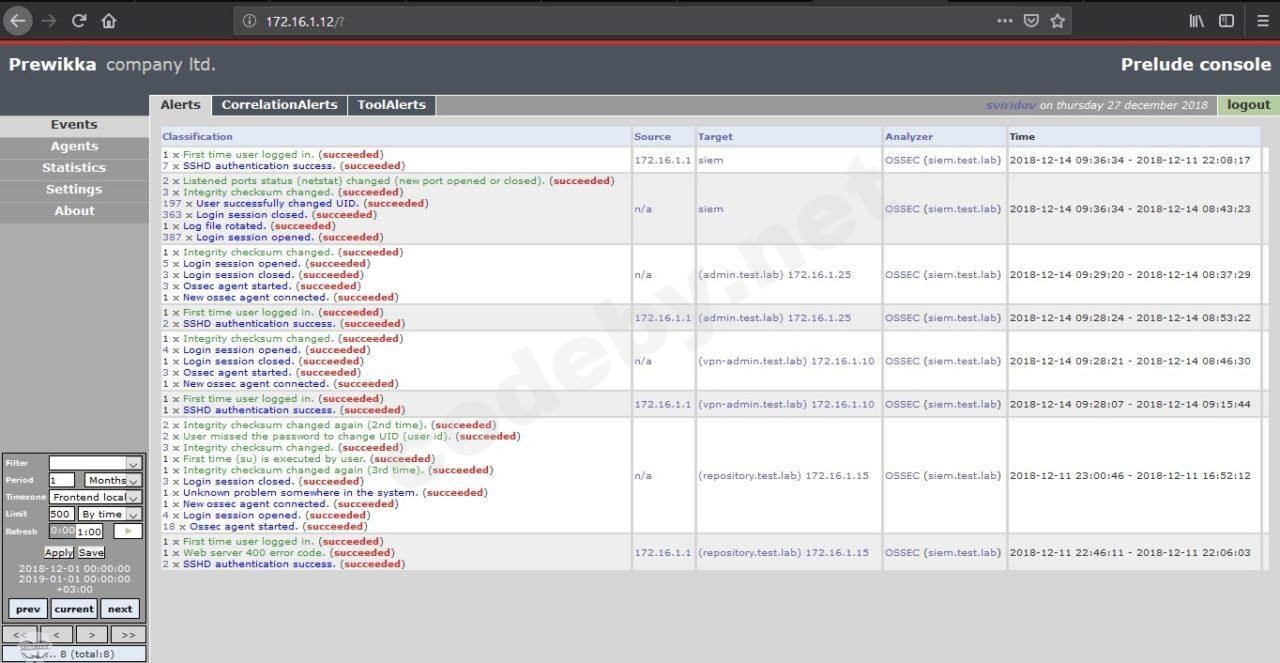Open the browser home page

click(x=109, y=20)
